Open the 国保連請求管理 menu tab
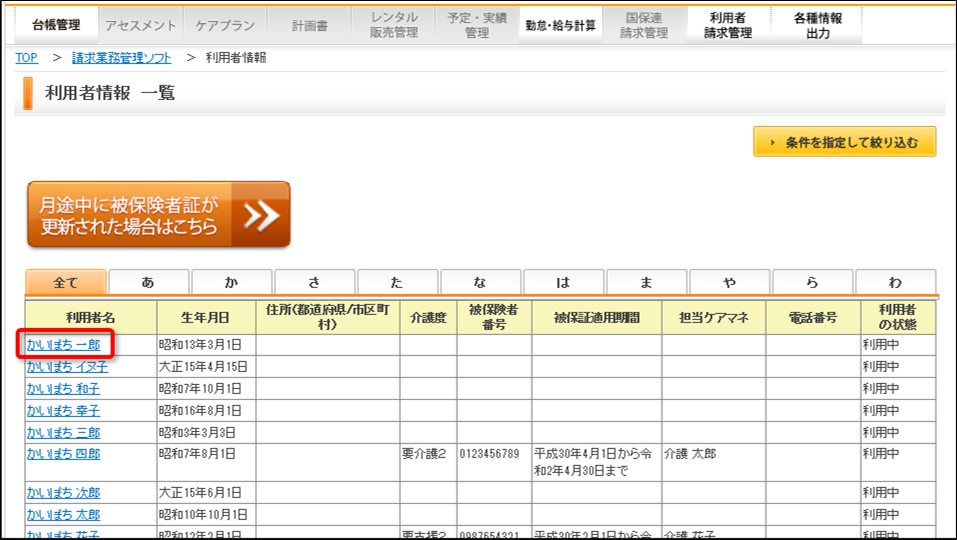The height and width of the screenshot is (540, 957). 644,26
